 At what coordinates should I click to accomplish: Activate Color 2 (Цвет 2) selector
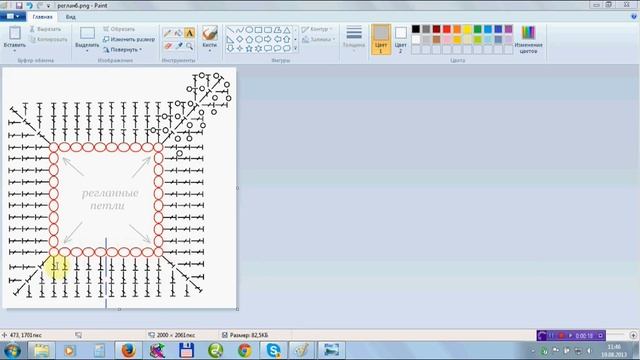(x=400, y=40)
